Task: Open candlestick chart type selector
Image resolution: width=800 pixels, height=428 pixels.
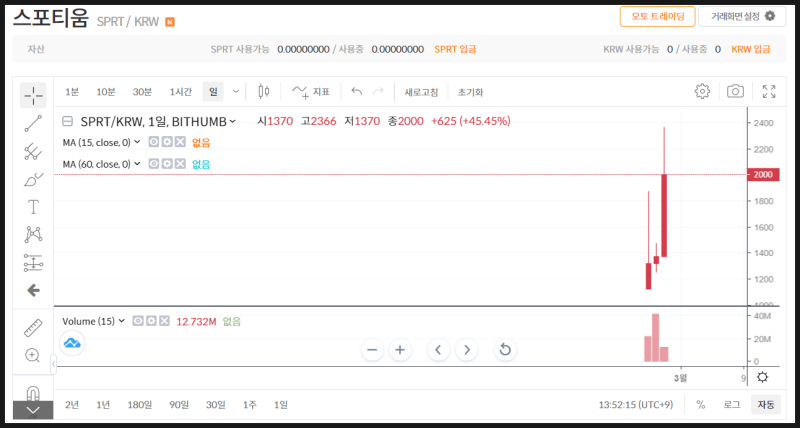Action: [x=264, y=92]
